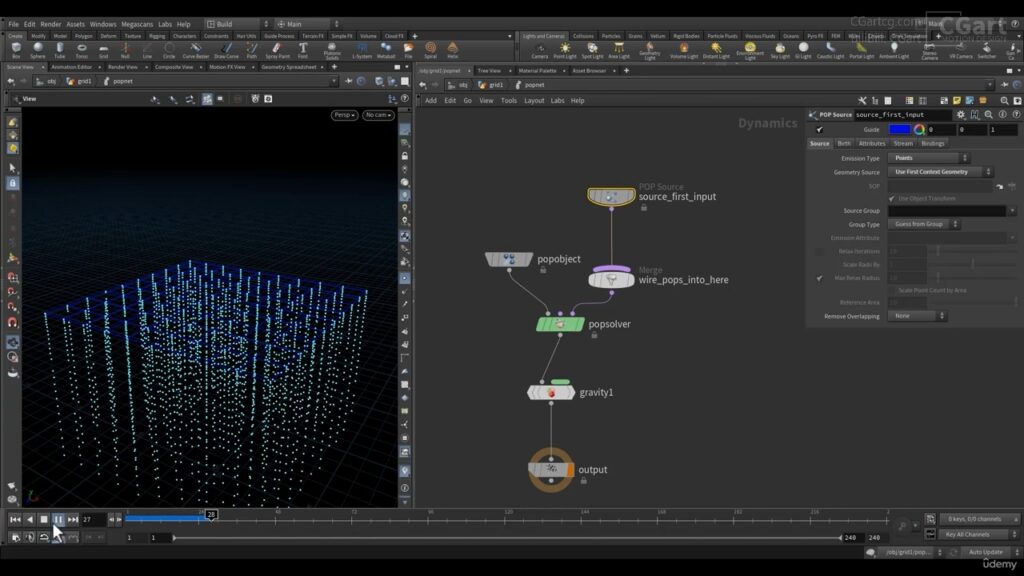Viewport: 1024px width, 576px height.
Task: Open the Group Type dropdown
Action: (923, 224)
